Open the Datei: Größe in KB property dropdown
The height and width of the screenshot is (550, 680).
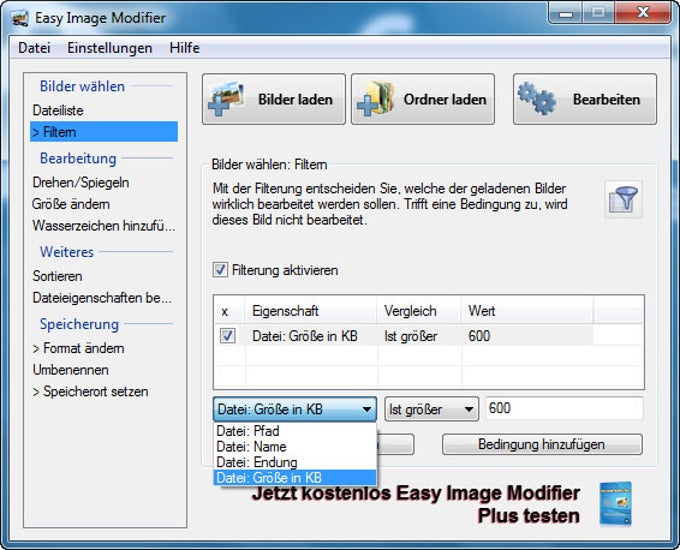click(295, 409)
